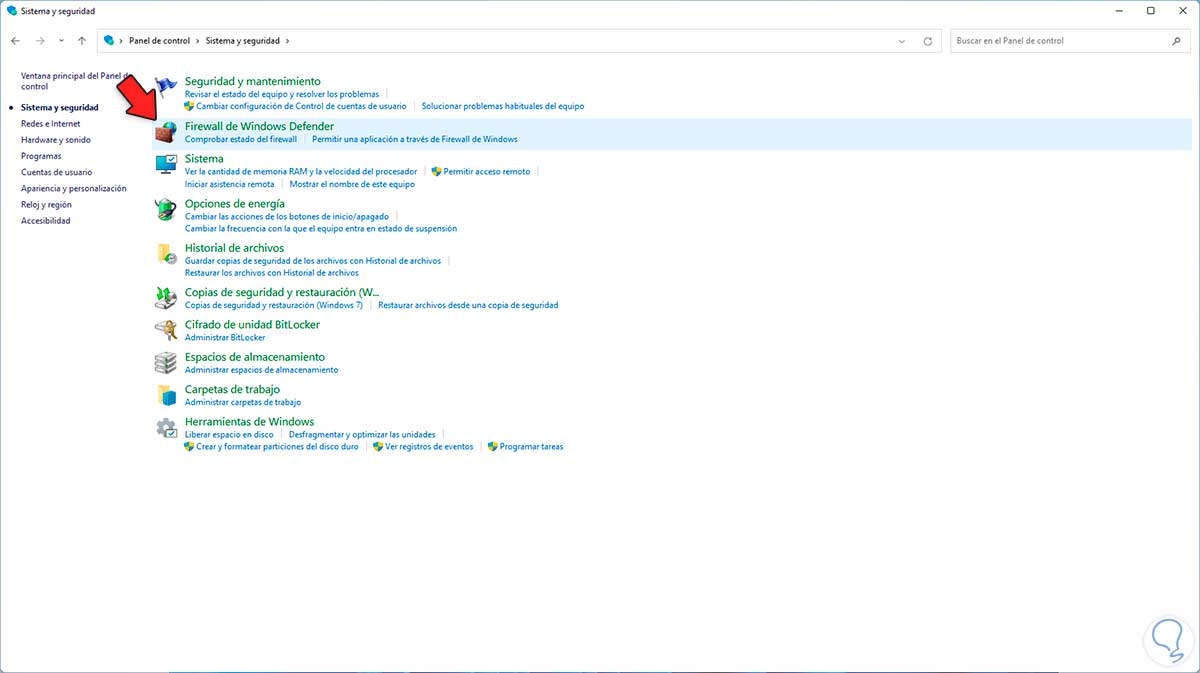Expand chevron after Sistema y seguridad breadcrumb
Viewport: 1200px width, 673px height.
click(288, 41)
